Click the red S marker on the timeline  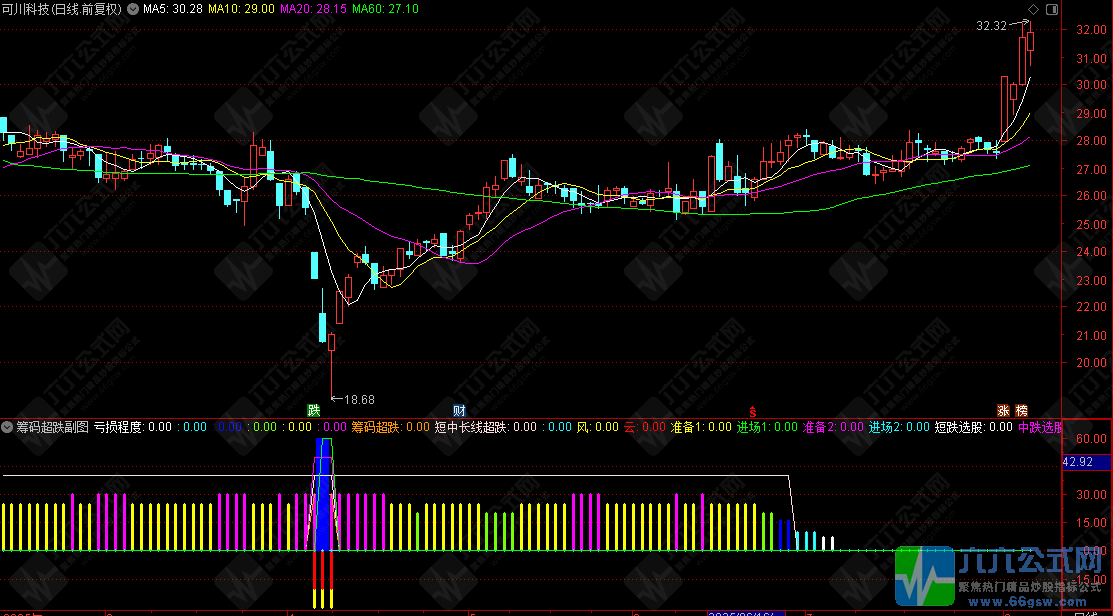pos(753,411)
